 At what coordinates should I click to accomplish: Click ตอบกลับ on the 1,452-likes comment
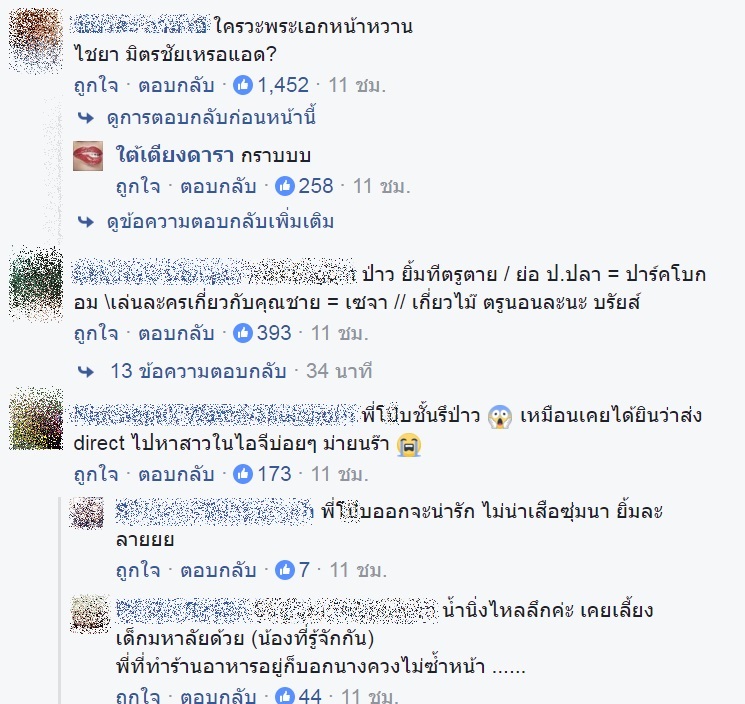click(176, 86)
